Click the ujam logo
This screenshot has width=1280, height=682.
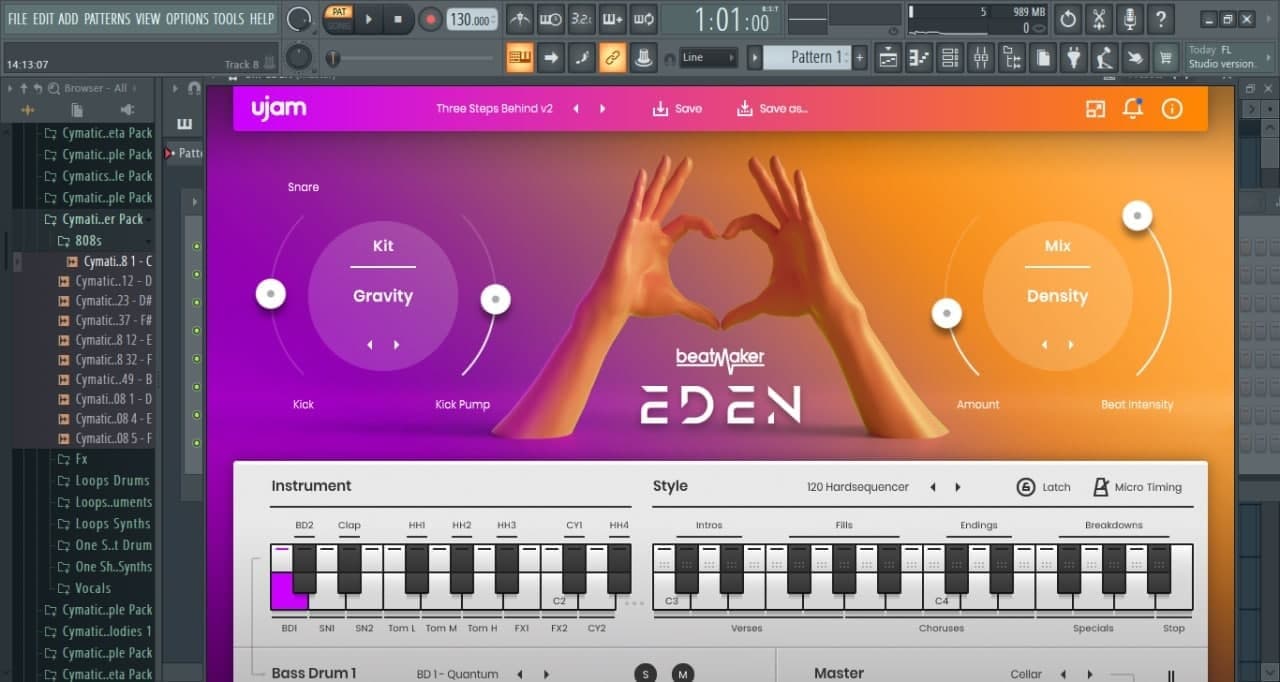tap(278, 108)
